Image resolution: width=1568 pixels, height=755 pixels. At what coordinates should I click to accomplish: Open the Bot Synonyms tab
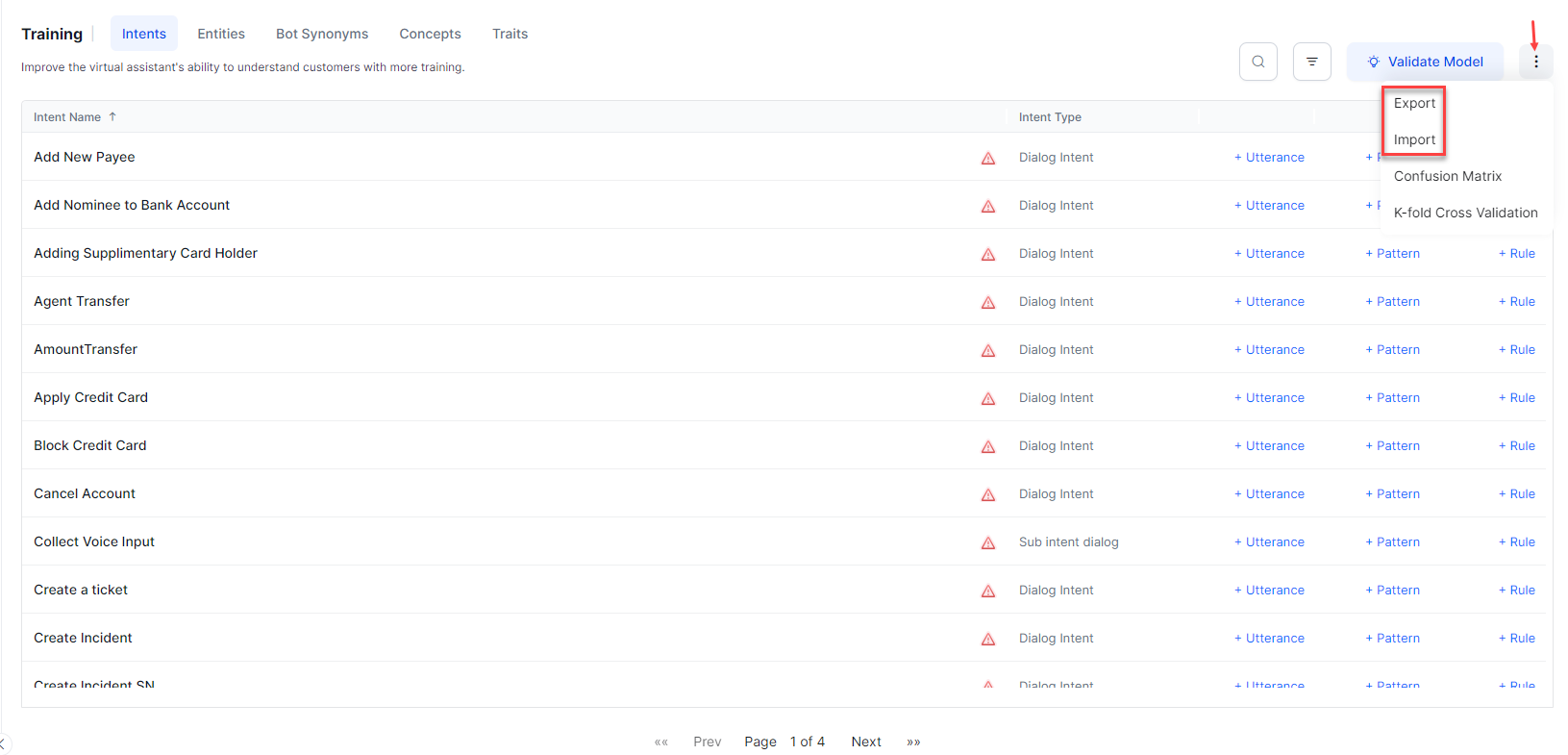(322, 34)
